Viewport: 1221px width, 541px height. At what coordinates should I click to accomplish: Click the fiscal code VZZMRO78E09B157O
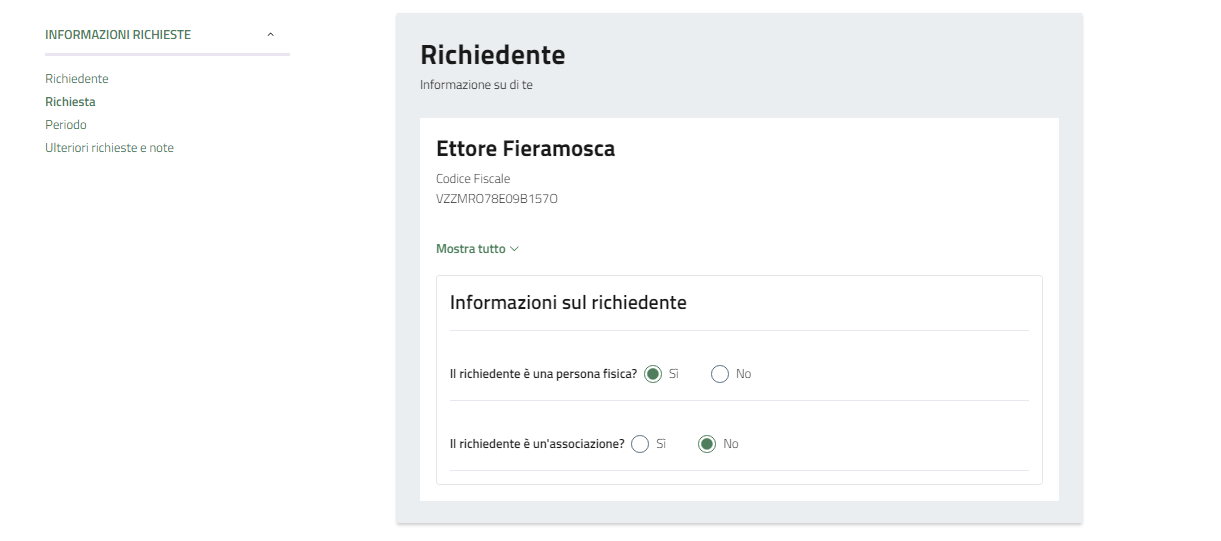click(x=496, y=199)
